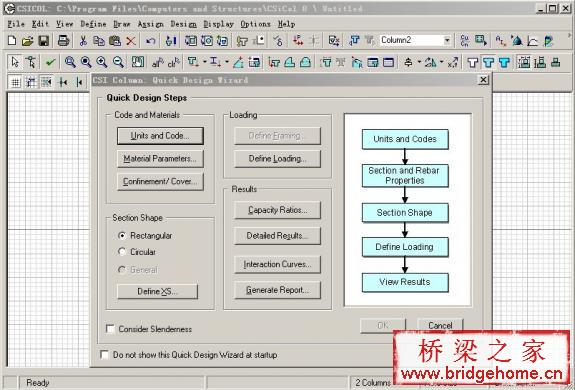Click the Undo arrow icon
Image resolution: width=575 pixels, height=390 pixels.
point(150,41)
